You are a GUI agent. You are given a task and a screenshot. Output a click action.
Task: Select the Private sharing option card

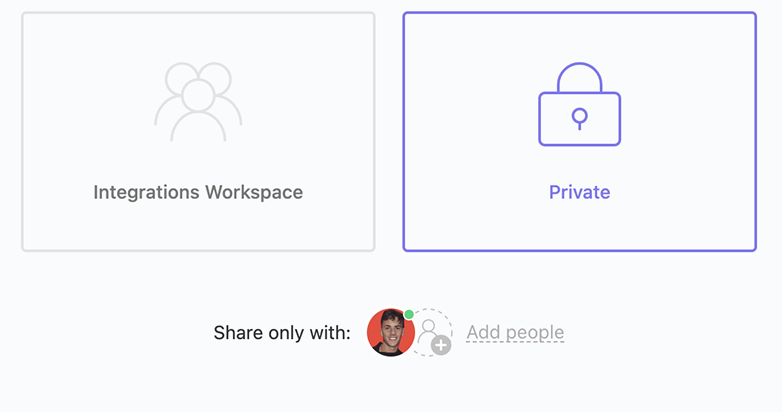580,132
